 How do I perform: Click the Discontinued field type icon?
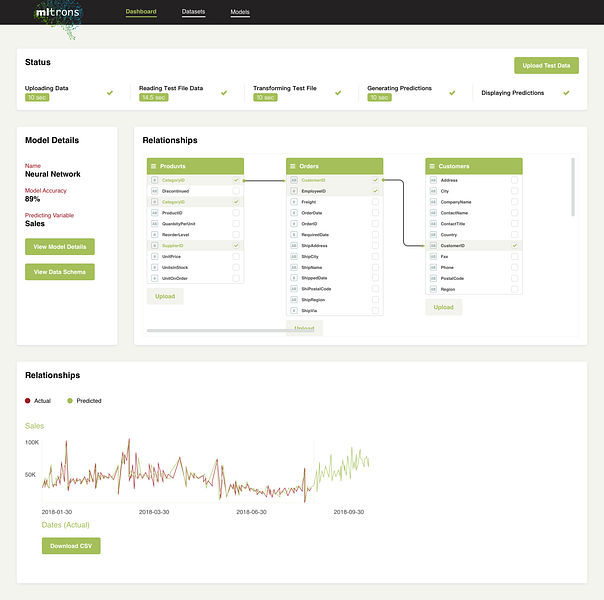(154, 191)
